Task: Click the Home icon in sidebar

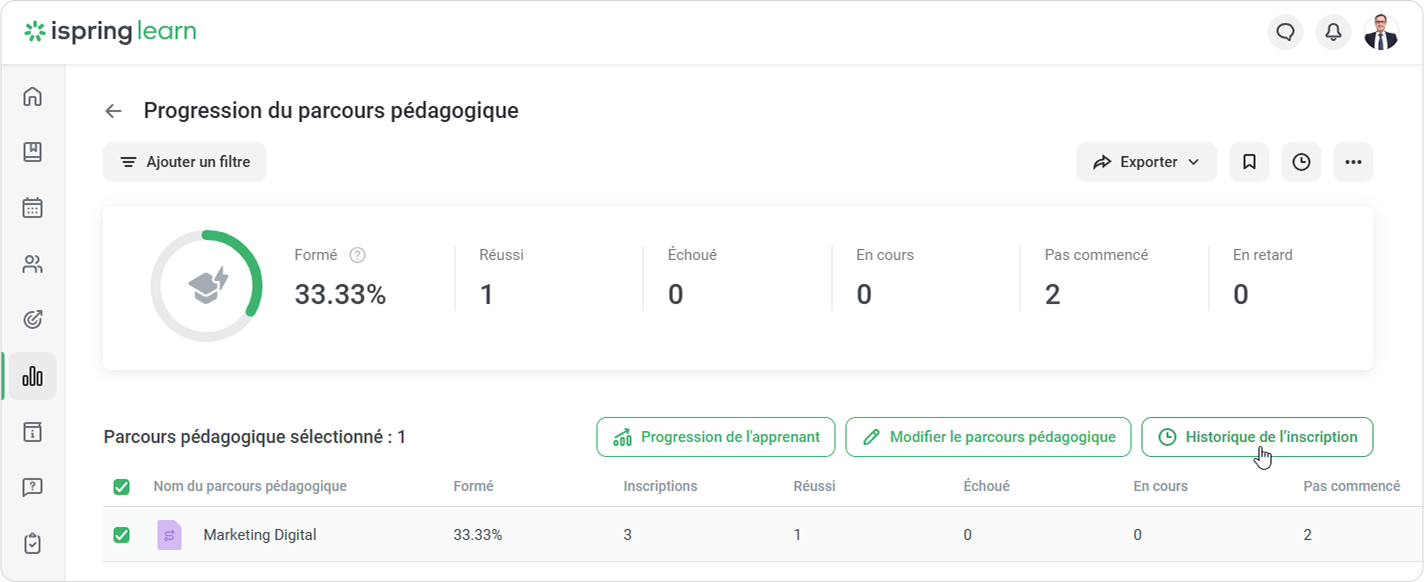Action: pyautogui.click(x=33, y=97)
